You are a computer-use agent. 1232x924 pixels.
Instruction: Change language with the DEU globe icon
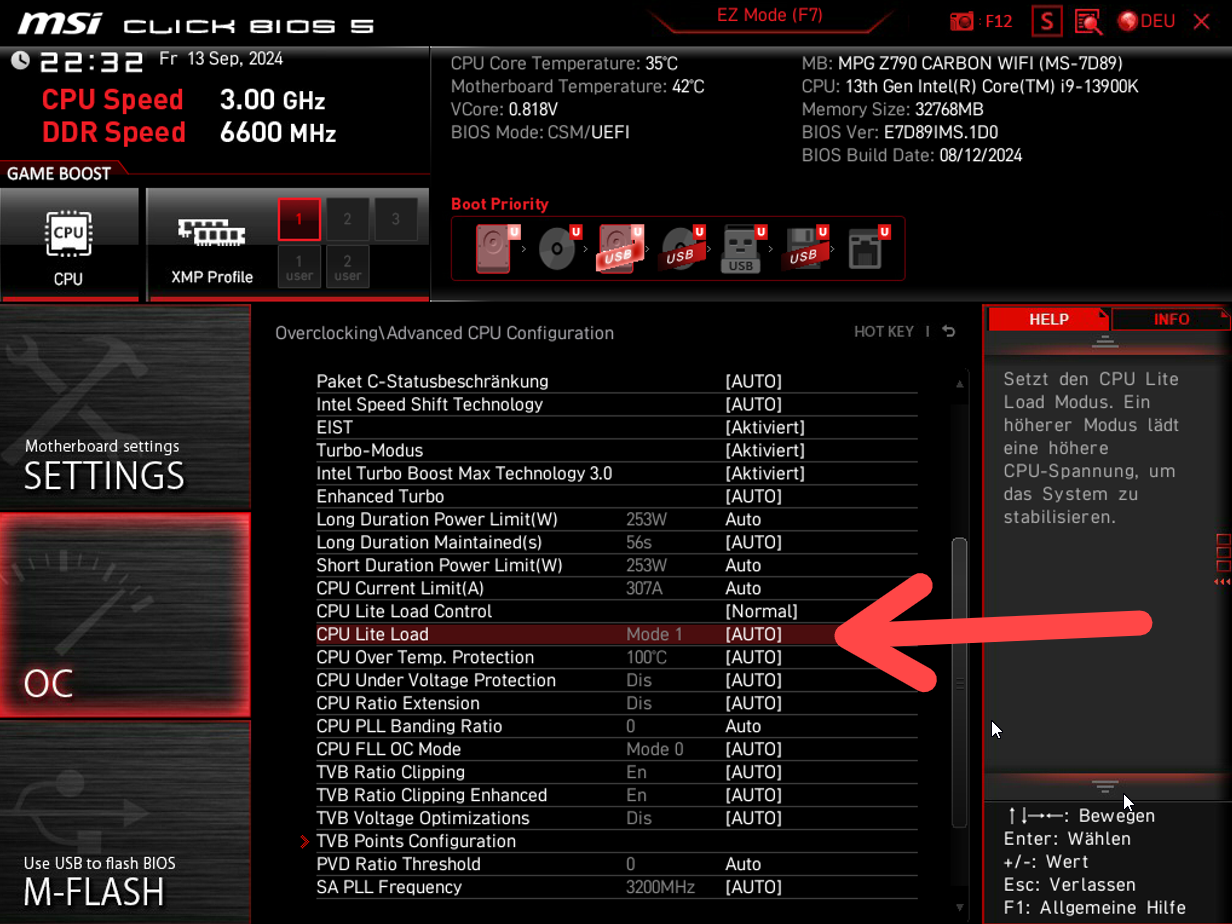tap(1146, 21)
